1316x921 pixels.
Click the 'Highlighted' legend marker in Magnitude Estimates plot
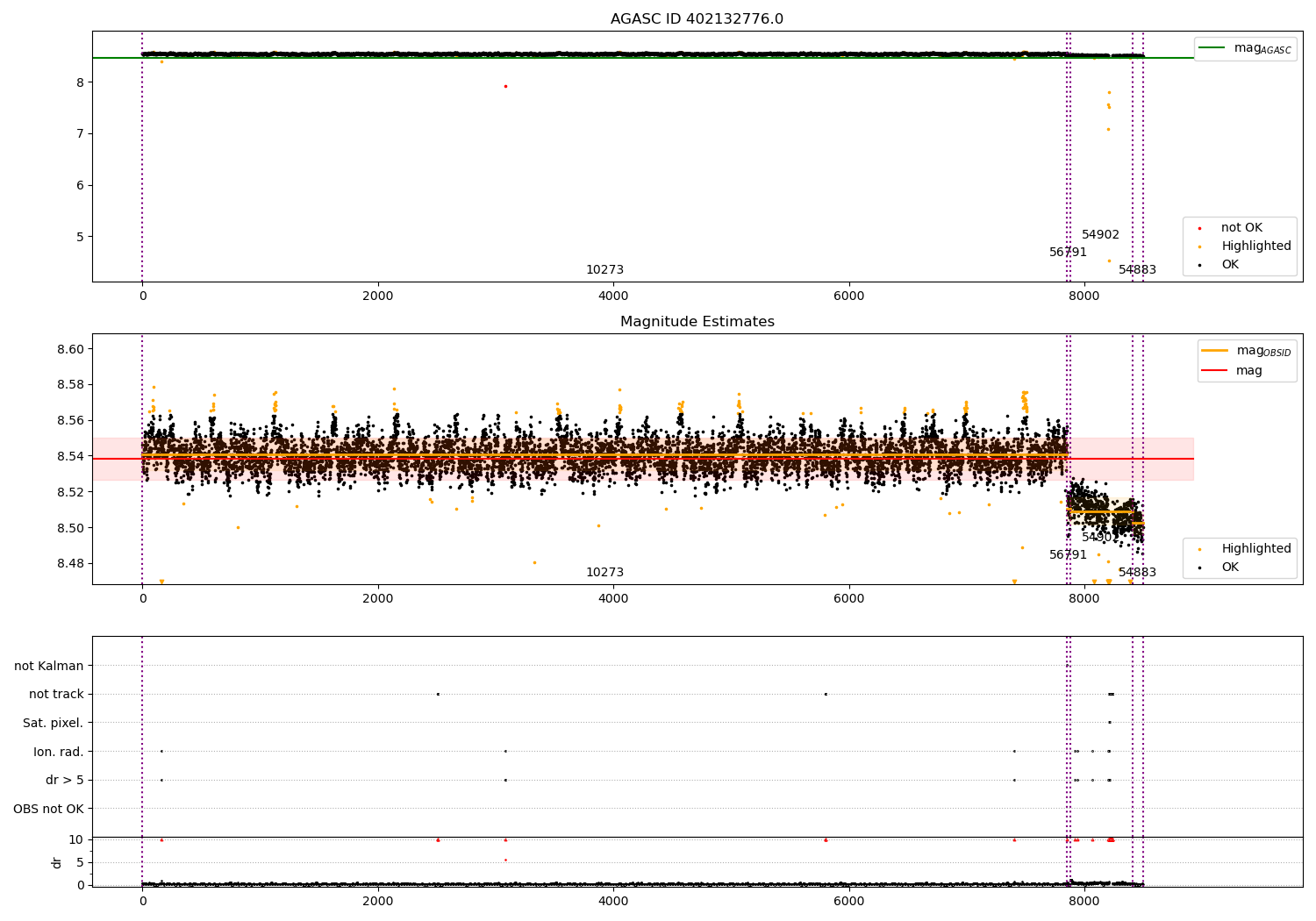(x=1199, y=549)
